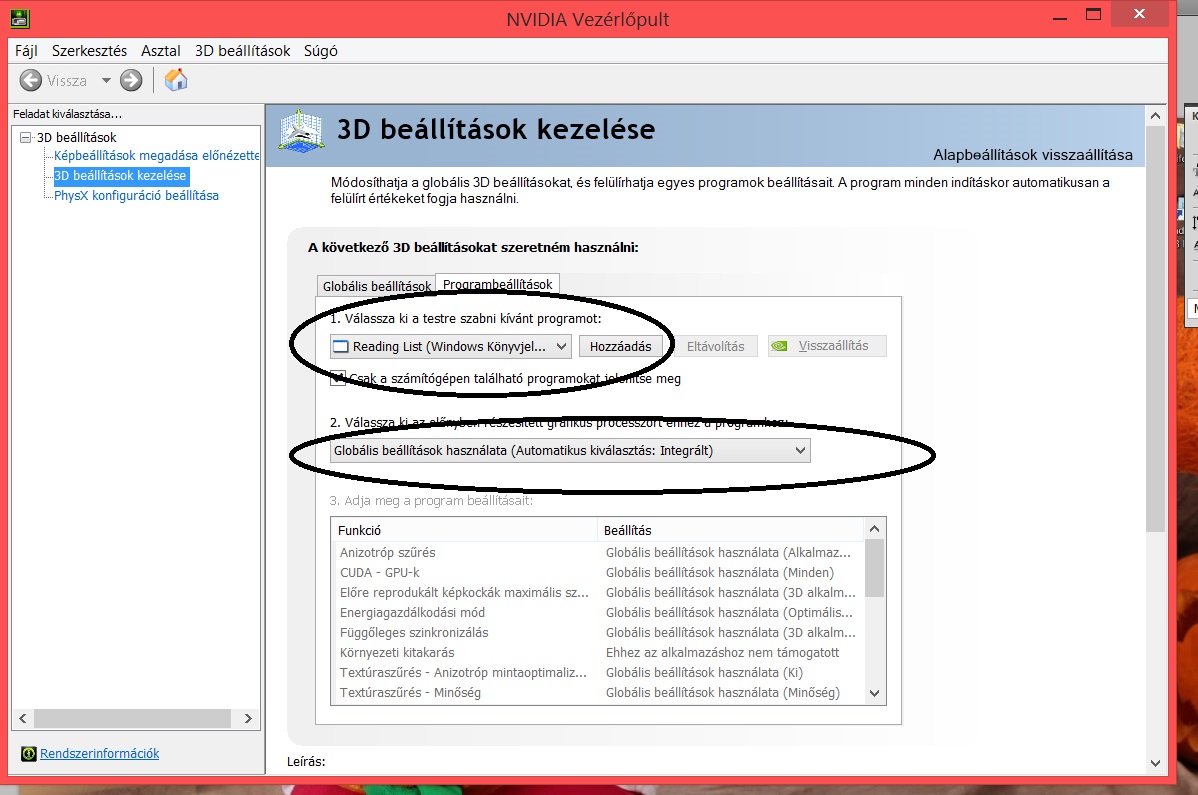Click the main panel vertical scrollbar thumb
Image resolution: width=1198 pixels, height=795 pixels.
1155,329
